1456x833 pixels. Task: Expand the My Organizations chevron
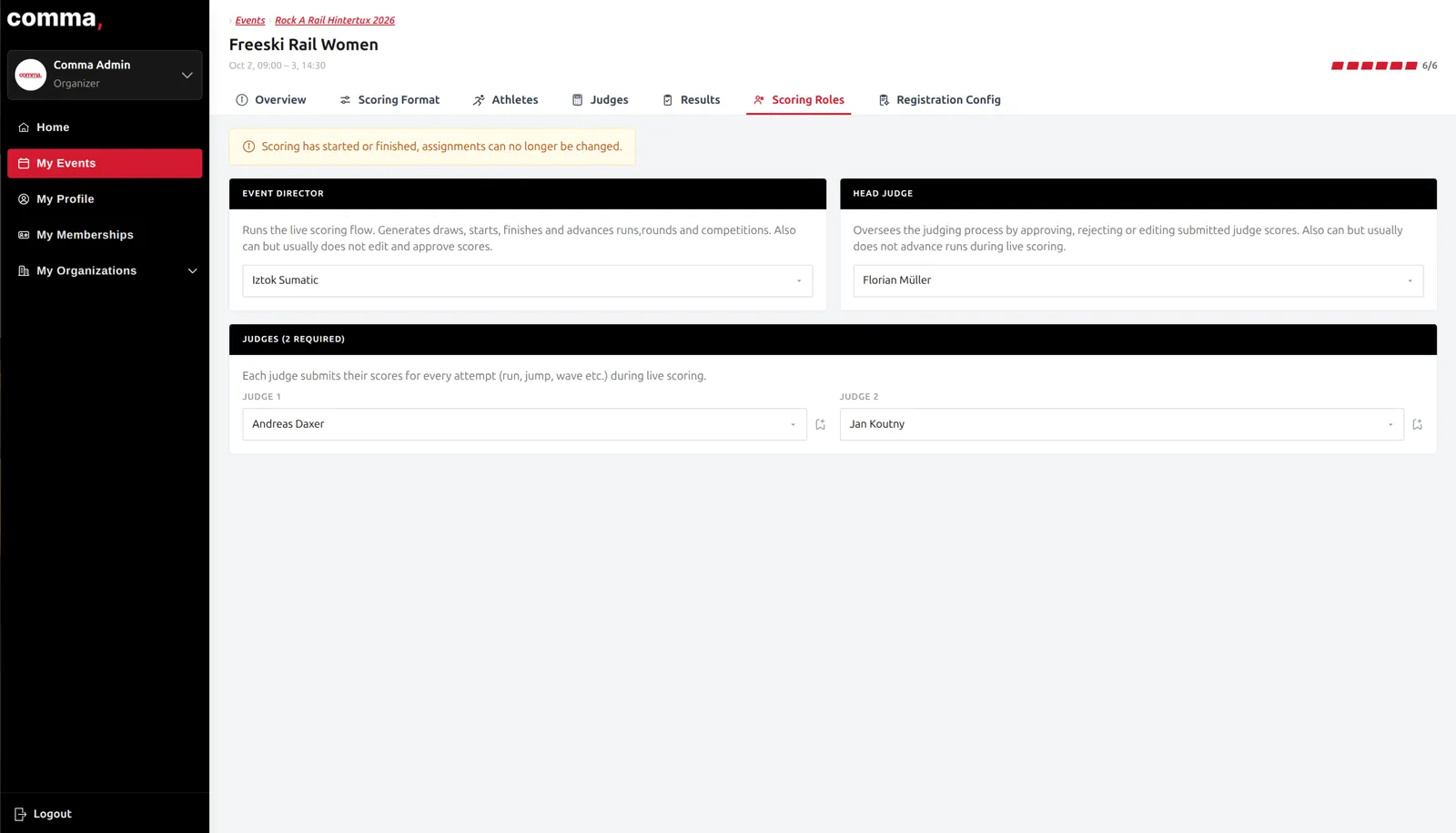tap(192, 271)
